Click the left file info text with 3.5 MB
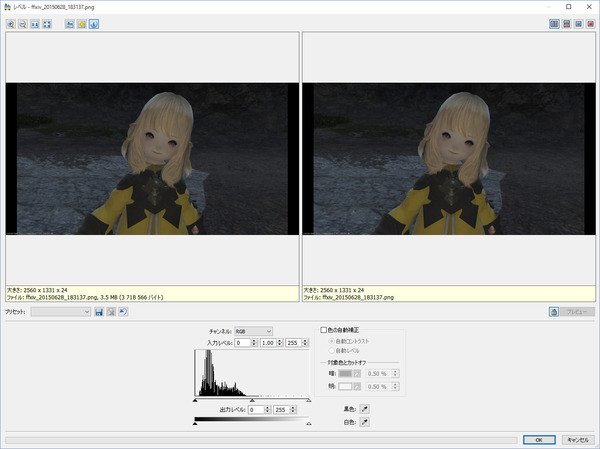The height and width of the screenshot is (449, 600). (85, 297)
